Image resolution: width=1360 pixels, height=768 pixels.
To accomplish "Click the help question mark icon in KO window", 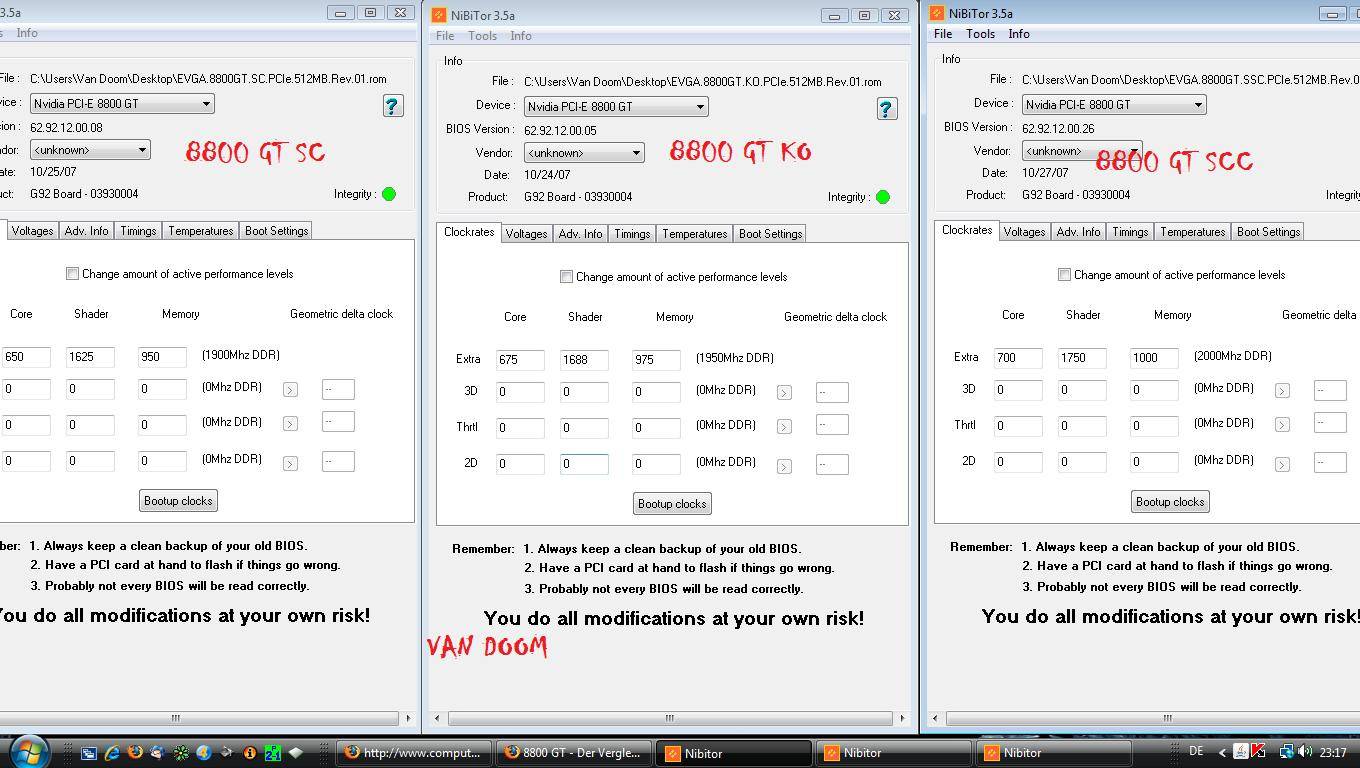I will tap(886, 108).
